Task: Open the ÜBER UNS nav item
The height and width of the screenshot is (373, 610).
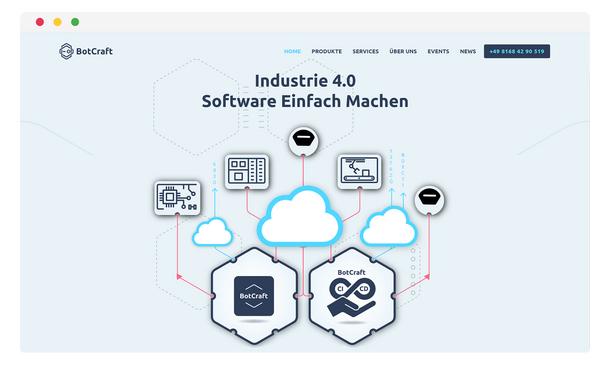Action: (x=403, y=51)
